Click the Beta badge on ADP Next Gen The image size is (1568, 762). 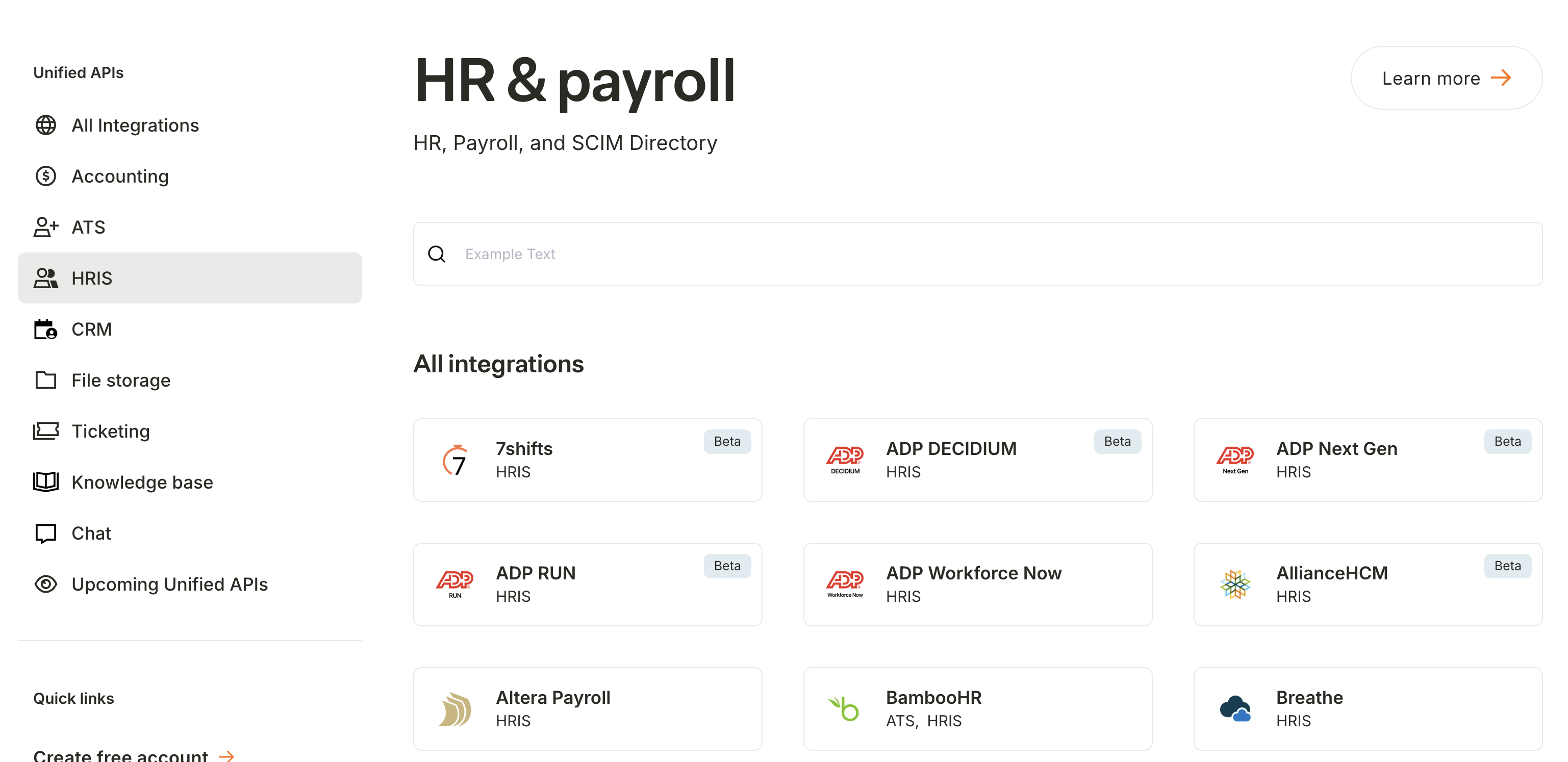[x=1508, y=442]
